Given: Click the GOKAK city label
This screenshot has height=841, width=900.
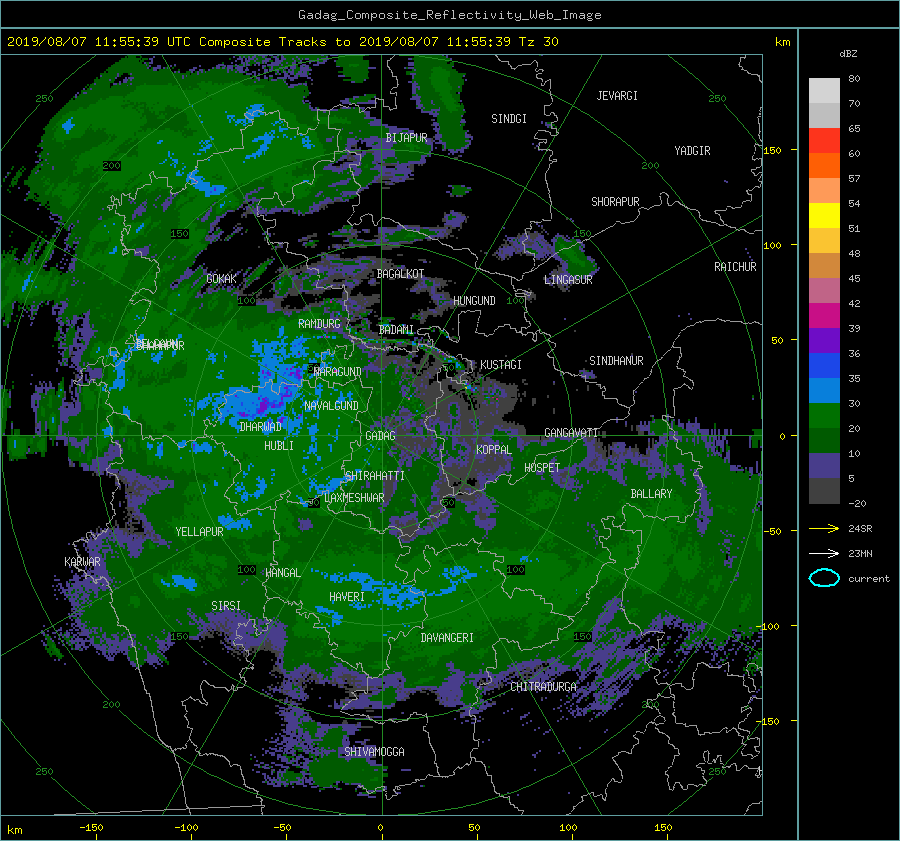Looking at the screenshot, I should tap(221, 279).
